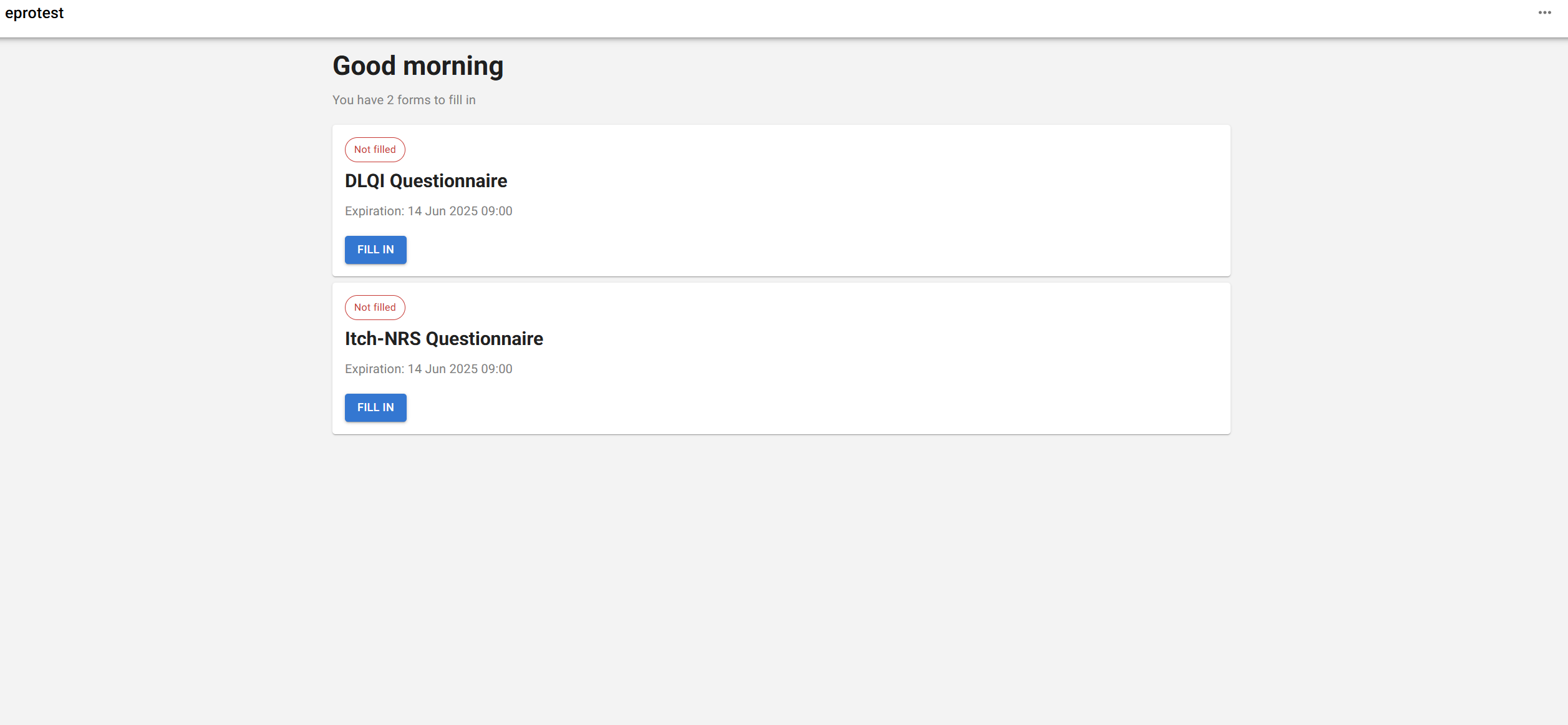Click the 'You have 2 forms' subtitle

coord(404,100)
